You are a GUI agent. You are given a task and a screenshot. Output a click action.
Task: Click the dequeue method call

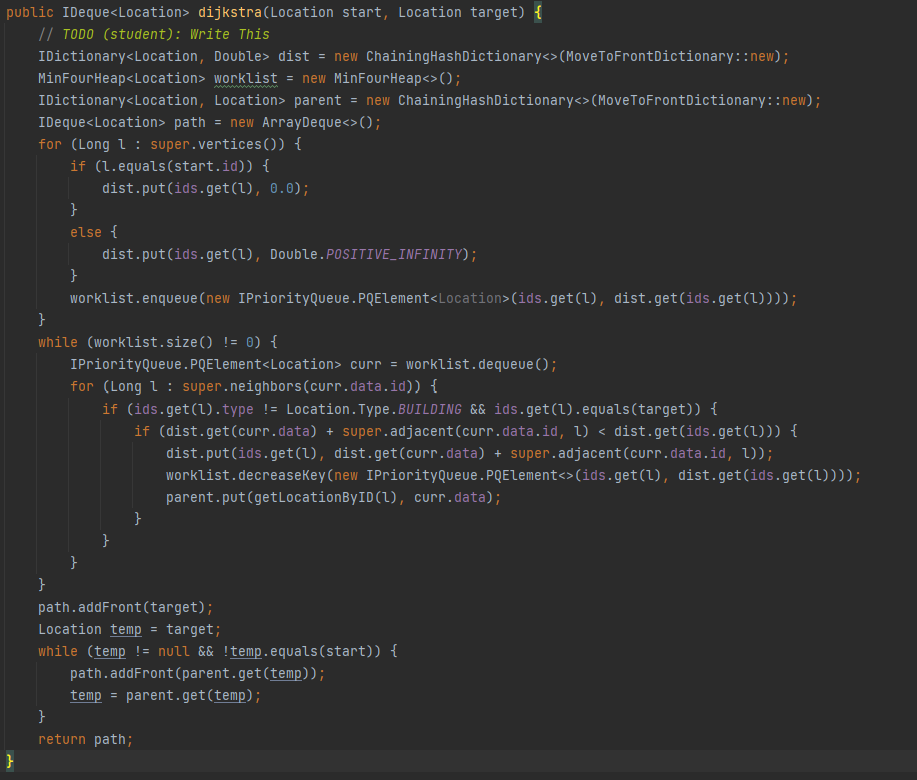516,364
